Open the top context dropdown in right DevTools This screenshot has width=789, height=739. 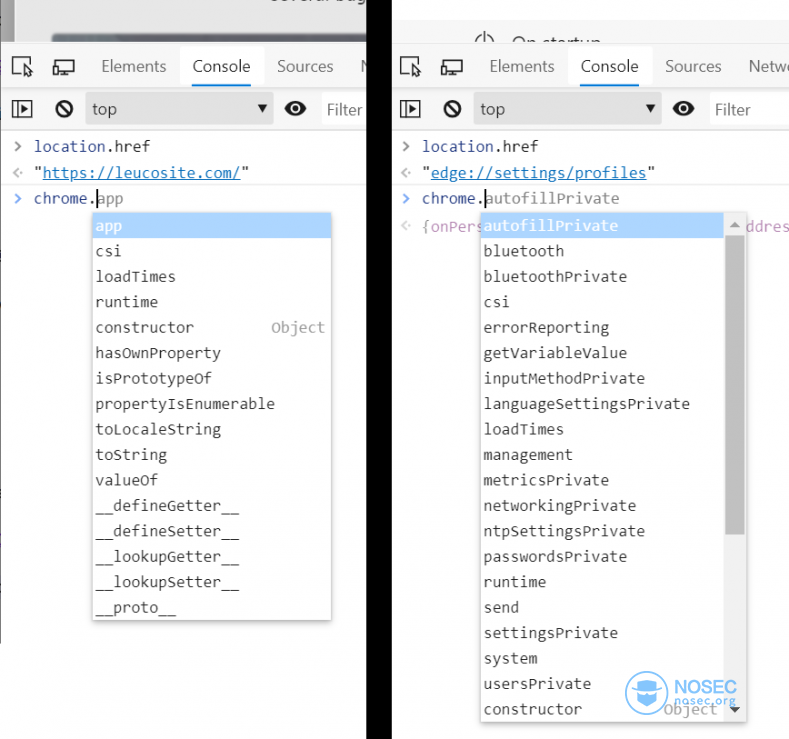(567, 109)
